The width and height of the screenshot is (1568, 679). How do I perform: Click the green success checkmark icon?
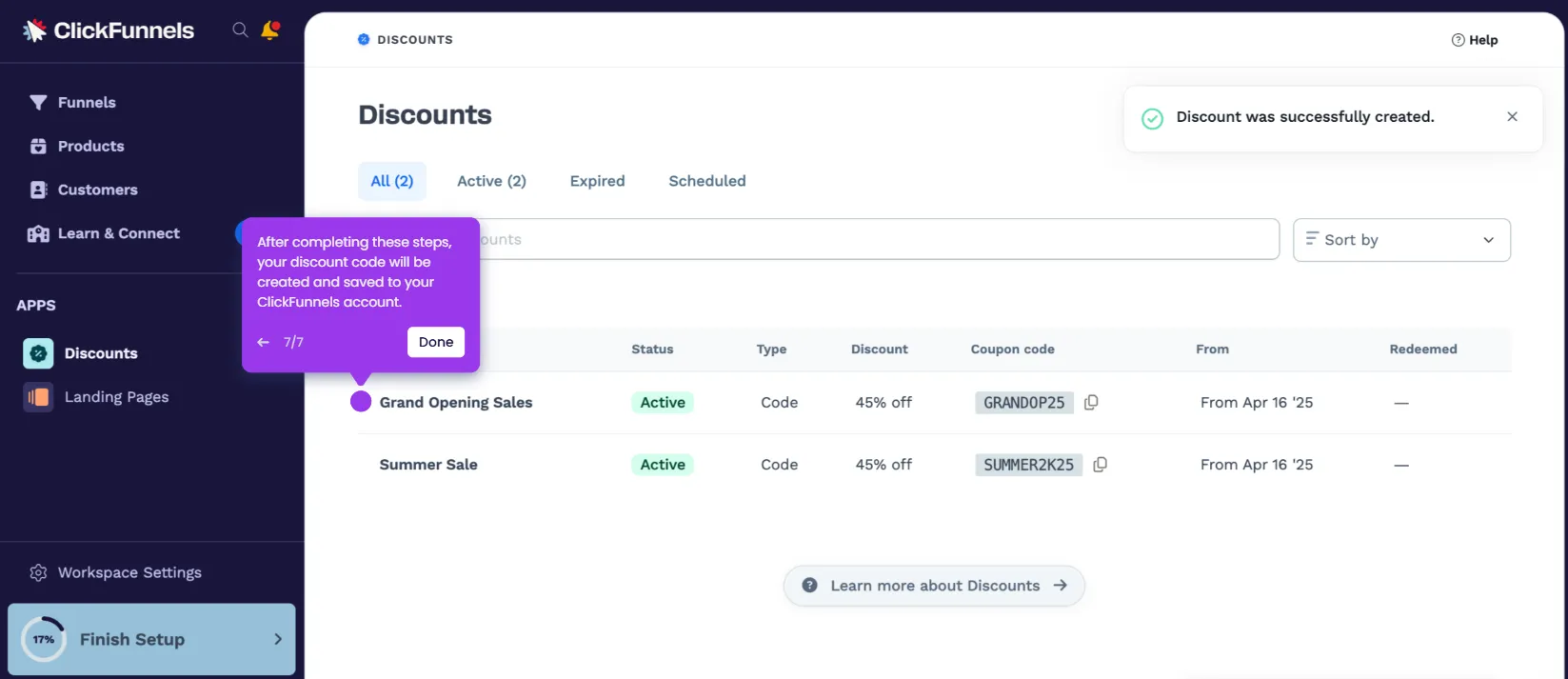pyautogui.click(x=1152, y=118)
